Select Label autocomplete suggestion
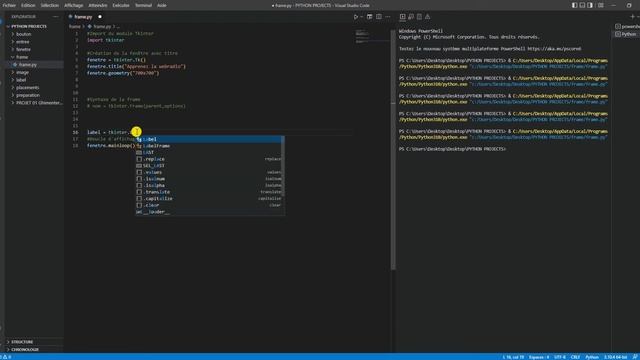640x360 pixels. click(x=208, y=139)
